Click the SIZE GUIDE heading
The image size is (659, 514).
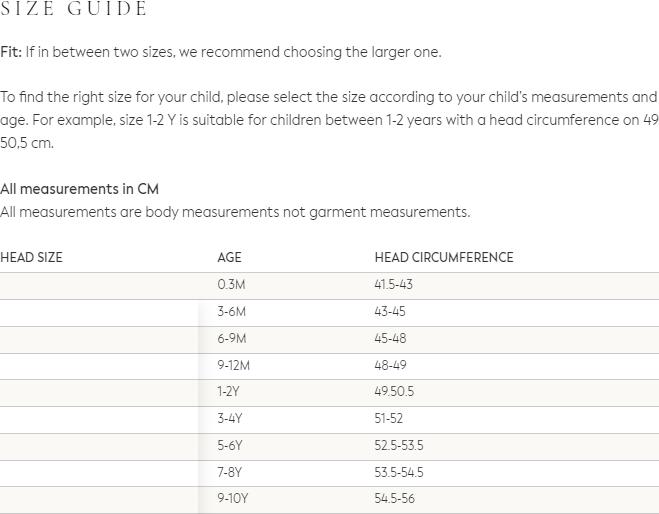tap(74, 9)
